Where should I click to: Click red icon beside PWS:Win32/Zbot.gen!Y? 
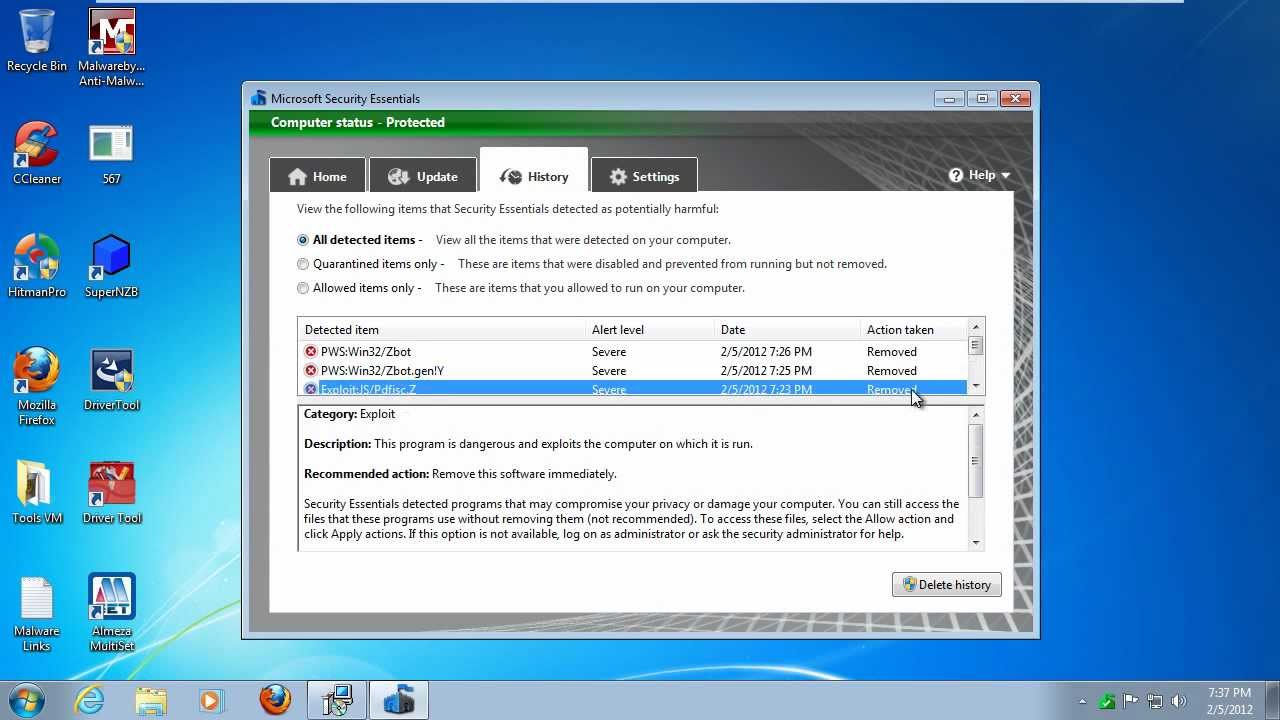(x=311, y=371)
